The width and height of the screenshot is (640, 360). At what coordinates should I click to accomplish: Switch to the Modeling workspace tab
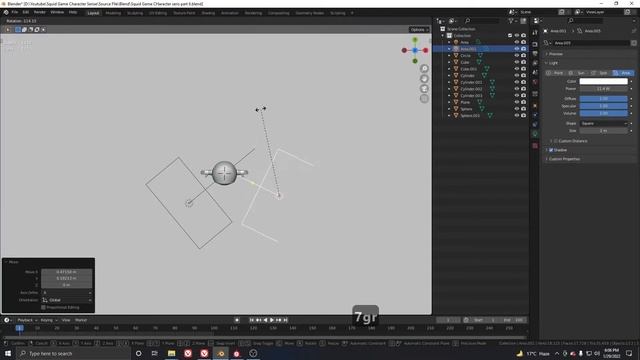pos(113,13)
